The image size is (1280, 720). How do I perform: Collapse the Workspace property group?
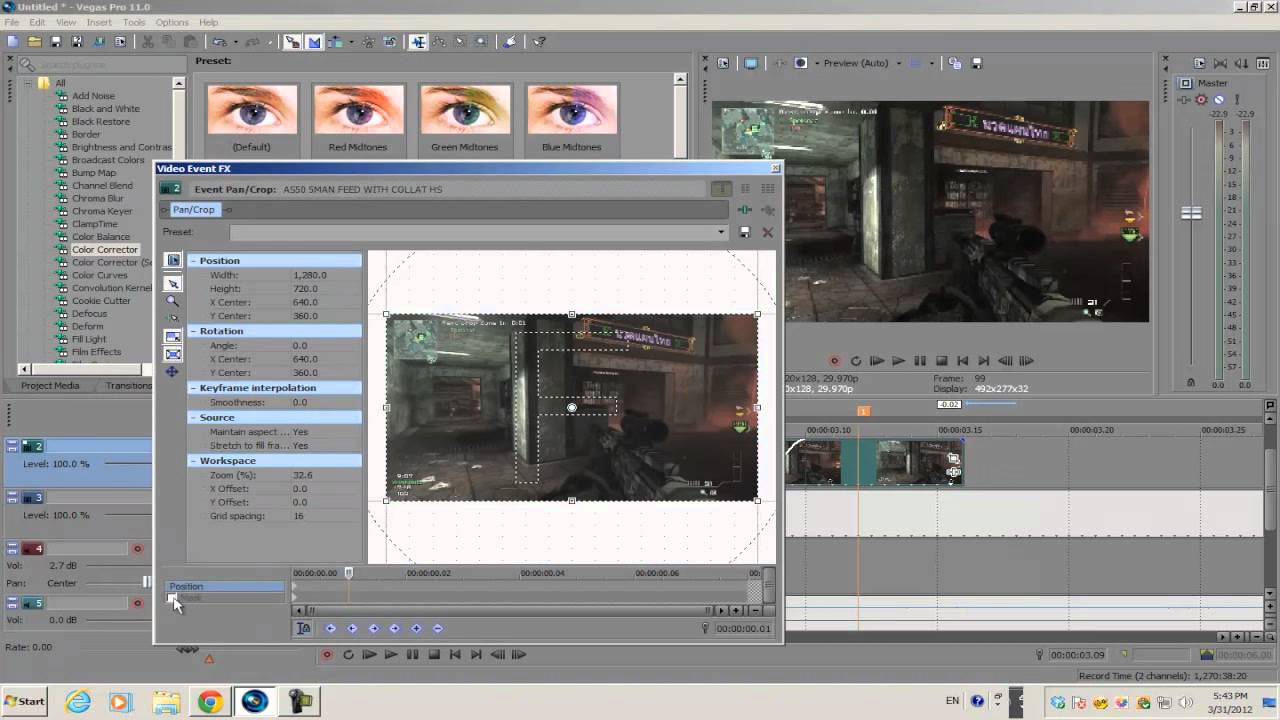(193, 461)
